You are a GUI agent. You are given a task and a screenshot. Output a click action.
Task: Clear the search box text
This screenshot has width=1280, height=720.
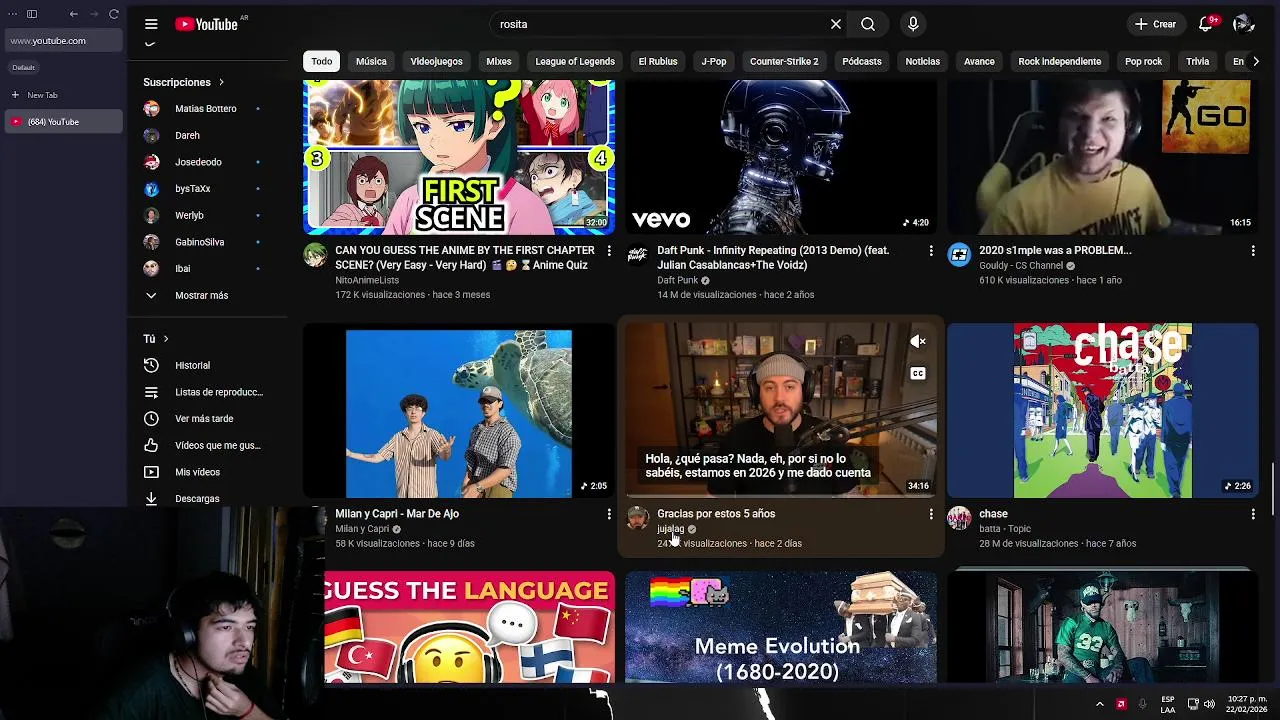pos(836,24)
